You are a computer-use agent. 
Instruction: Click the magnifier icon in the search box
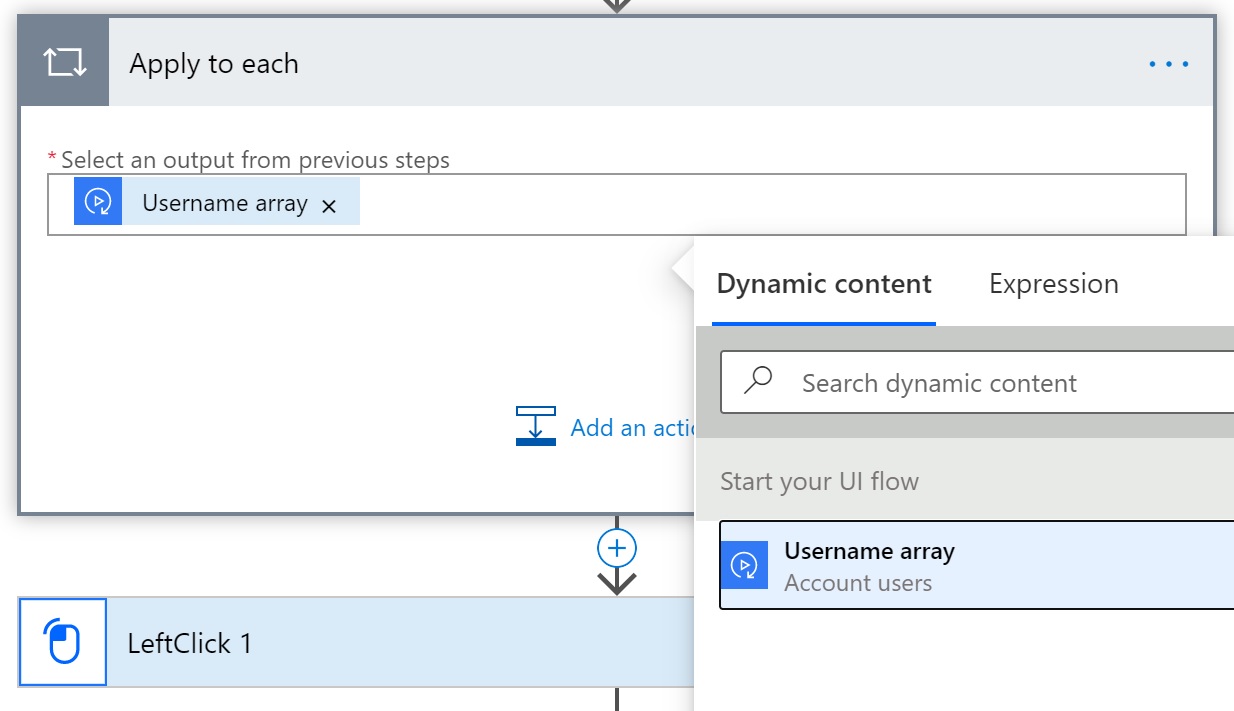[x=759, y=380]
